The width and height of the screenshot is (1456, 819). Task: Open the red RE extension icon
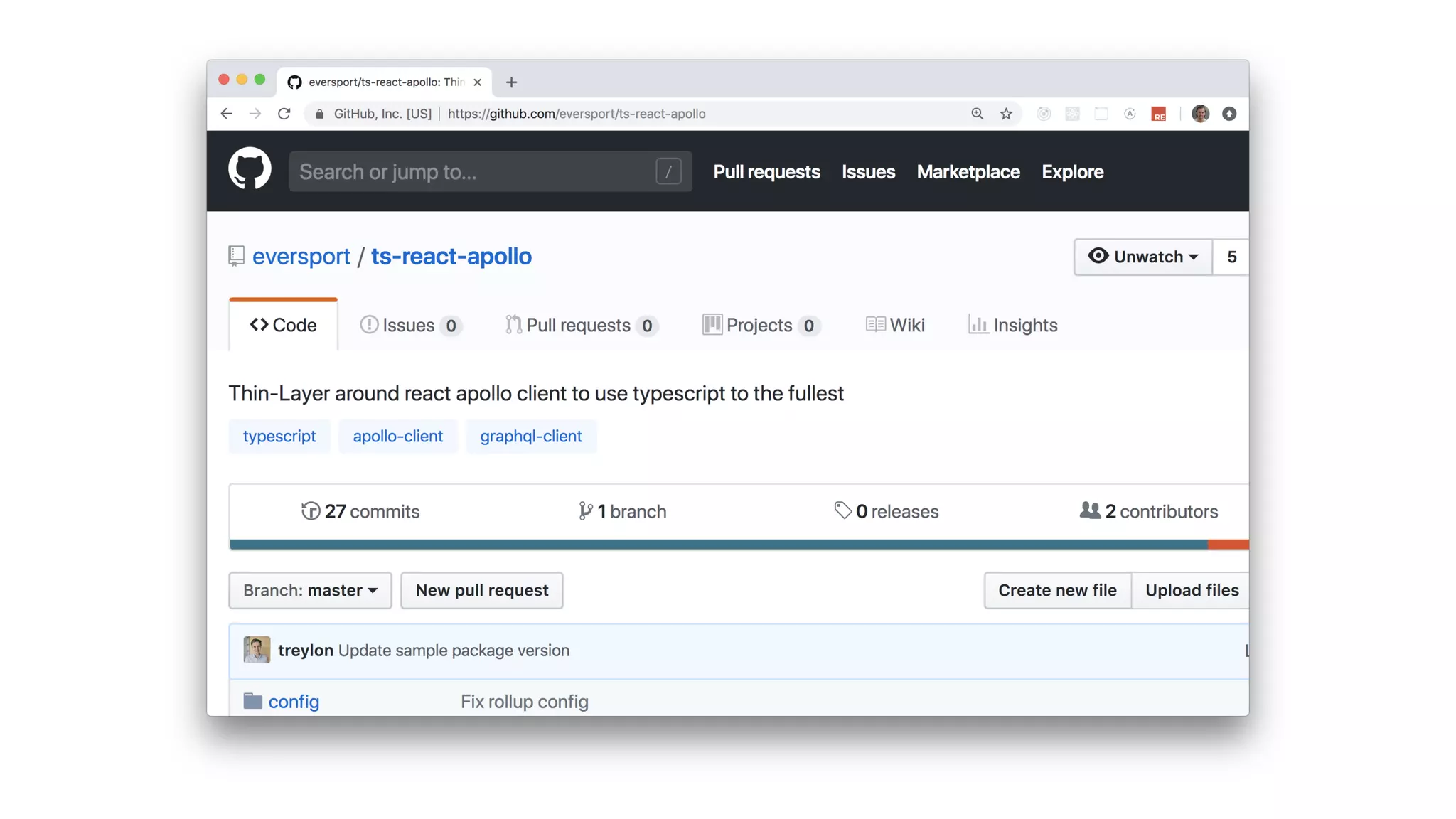pyautogui.click(x=1159, y=114)
